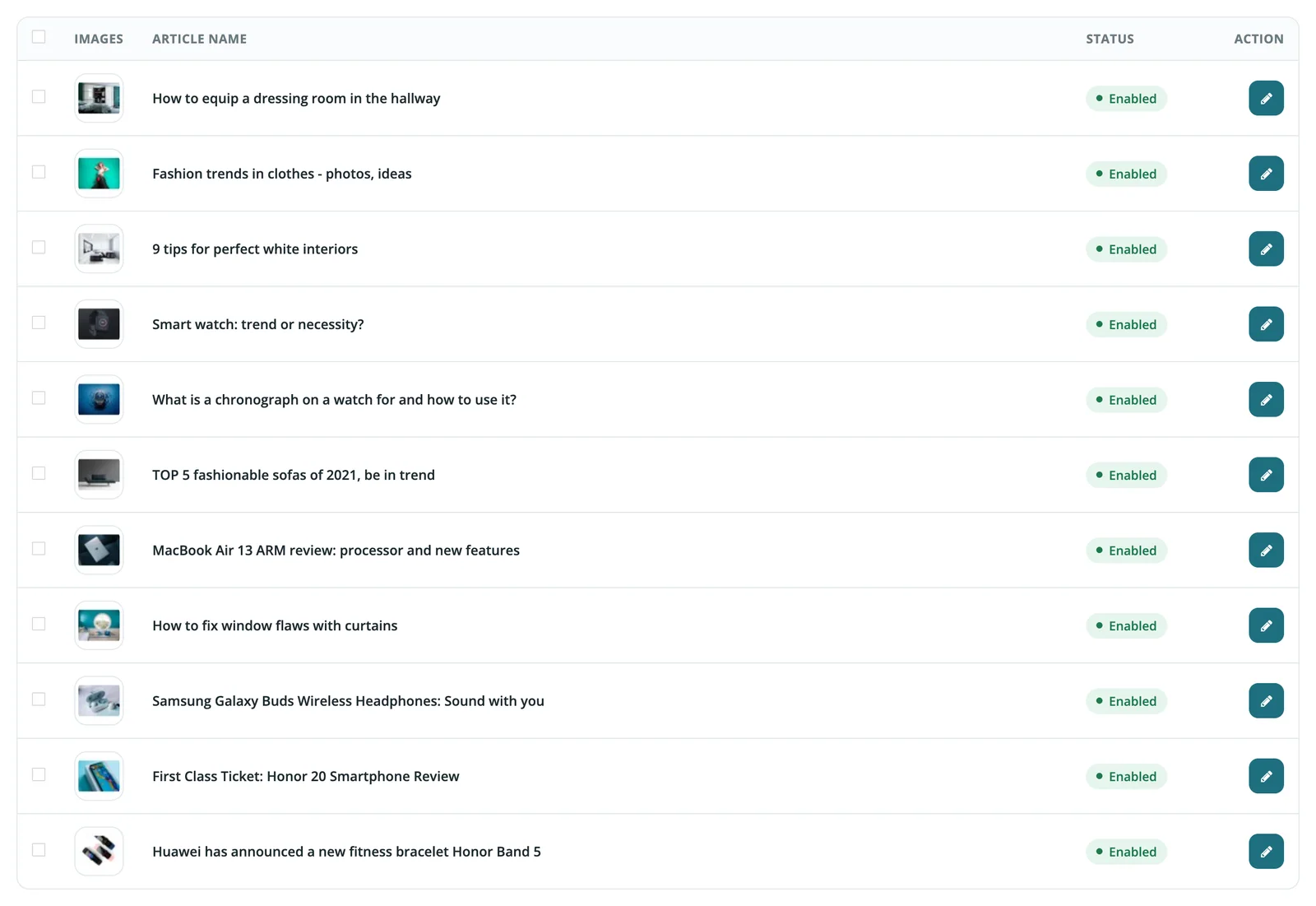Check the Samsung Galaxy Buds row
Image resolution: width=1316 pixels, height=906 pixels.
[x=39, y=699]
